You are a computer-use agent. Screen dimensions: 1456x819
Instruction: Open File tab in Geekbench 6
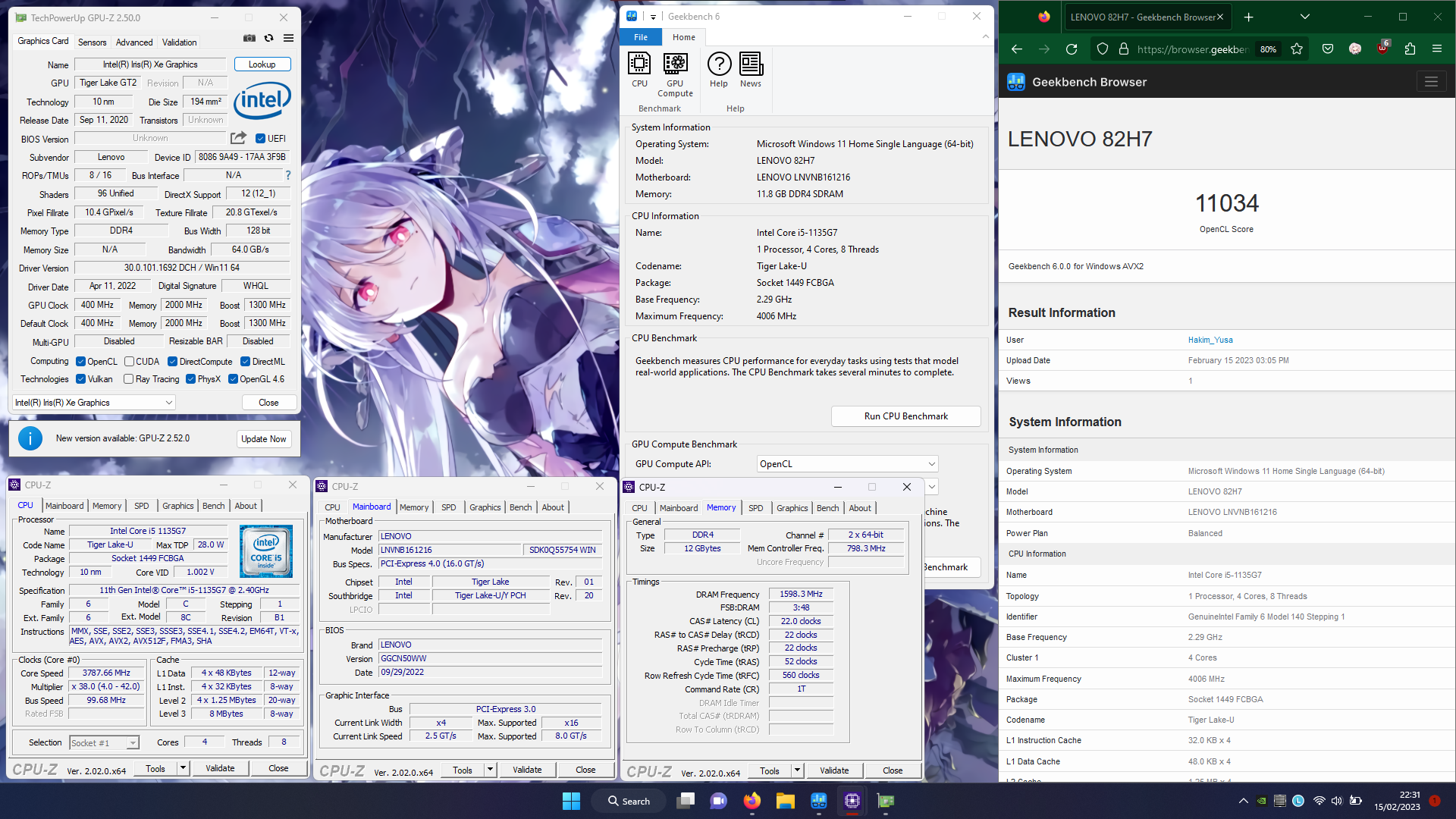pyautogui.click(x=641, y=37)
